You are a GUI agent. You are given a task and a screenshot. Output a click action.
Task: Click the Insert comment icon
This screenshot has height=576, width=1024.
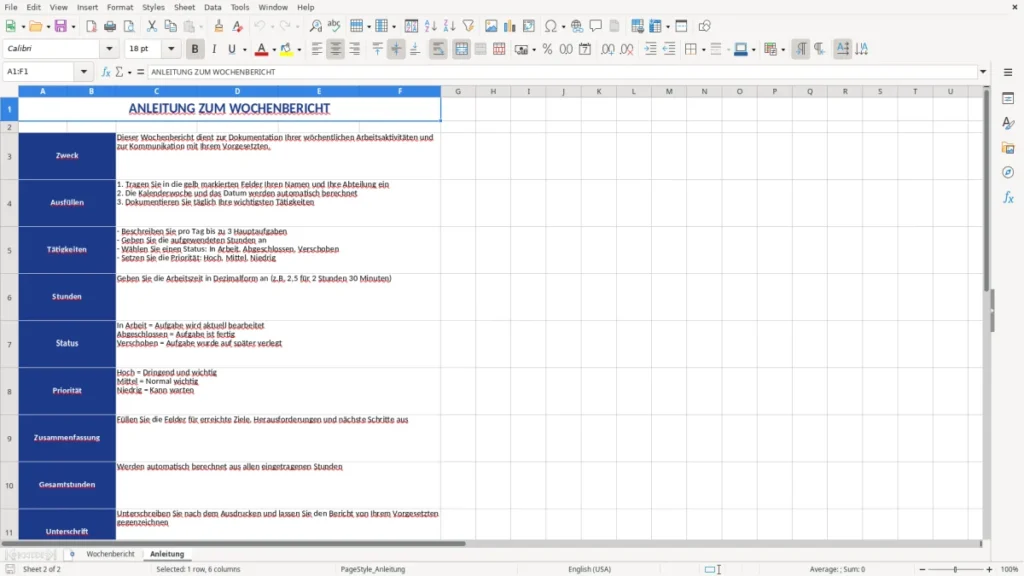pos(596,26)
